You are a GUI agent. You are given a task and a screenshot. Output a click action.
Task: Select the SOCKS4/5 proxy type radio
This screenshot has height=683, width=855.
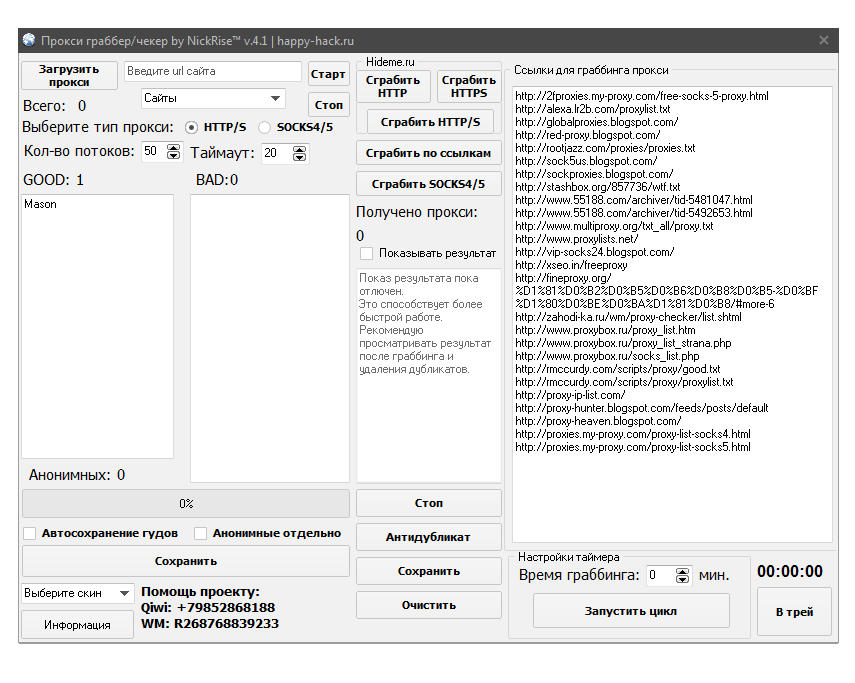pyautogui.click(x=265, y=127)
